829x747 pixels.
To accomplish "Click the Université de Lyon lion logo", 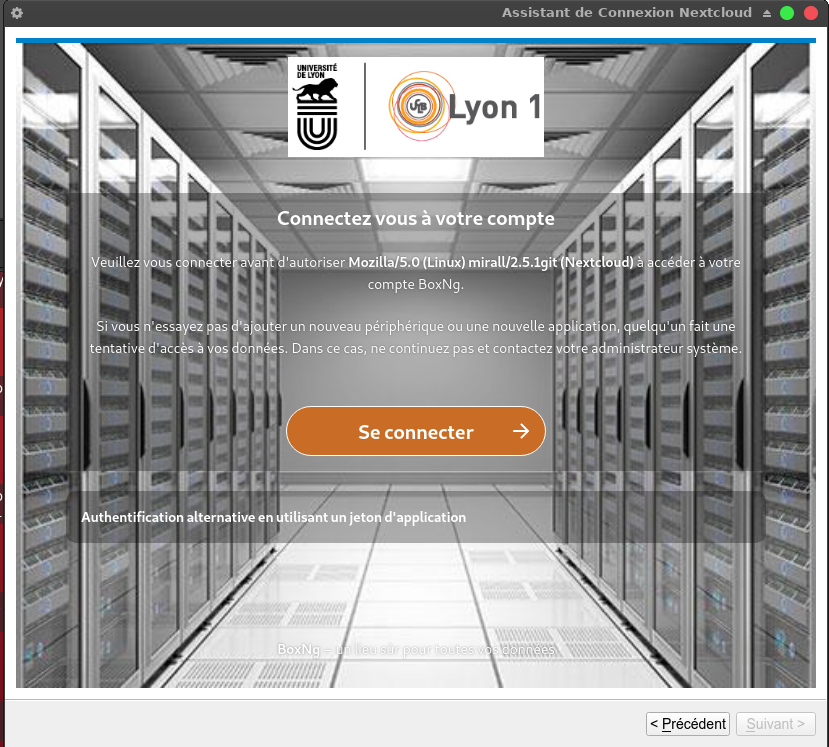I will click(x=317, y=108).
